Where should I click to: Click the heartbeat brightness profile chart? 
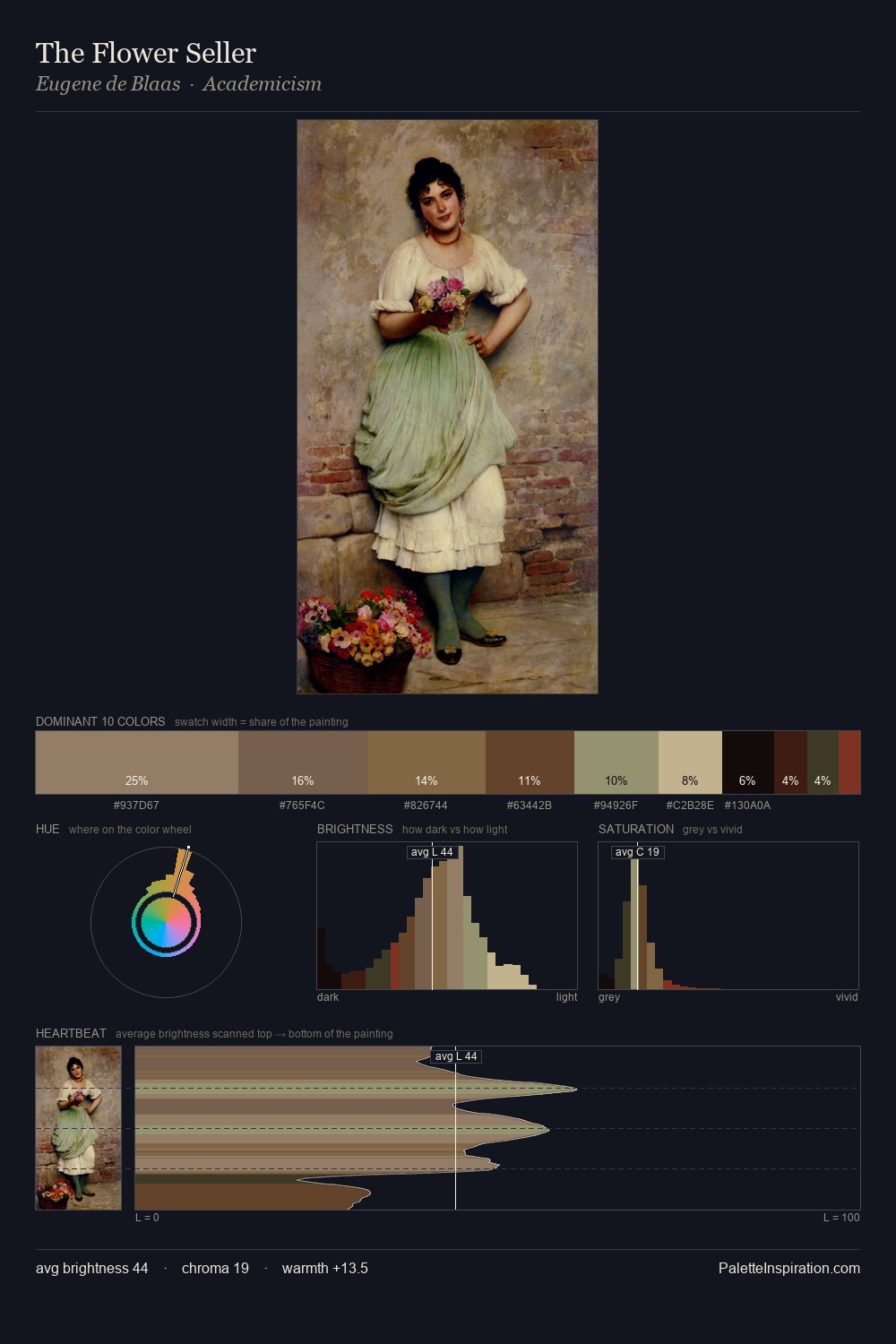point(497,1128)
